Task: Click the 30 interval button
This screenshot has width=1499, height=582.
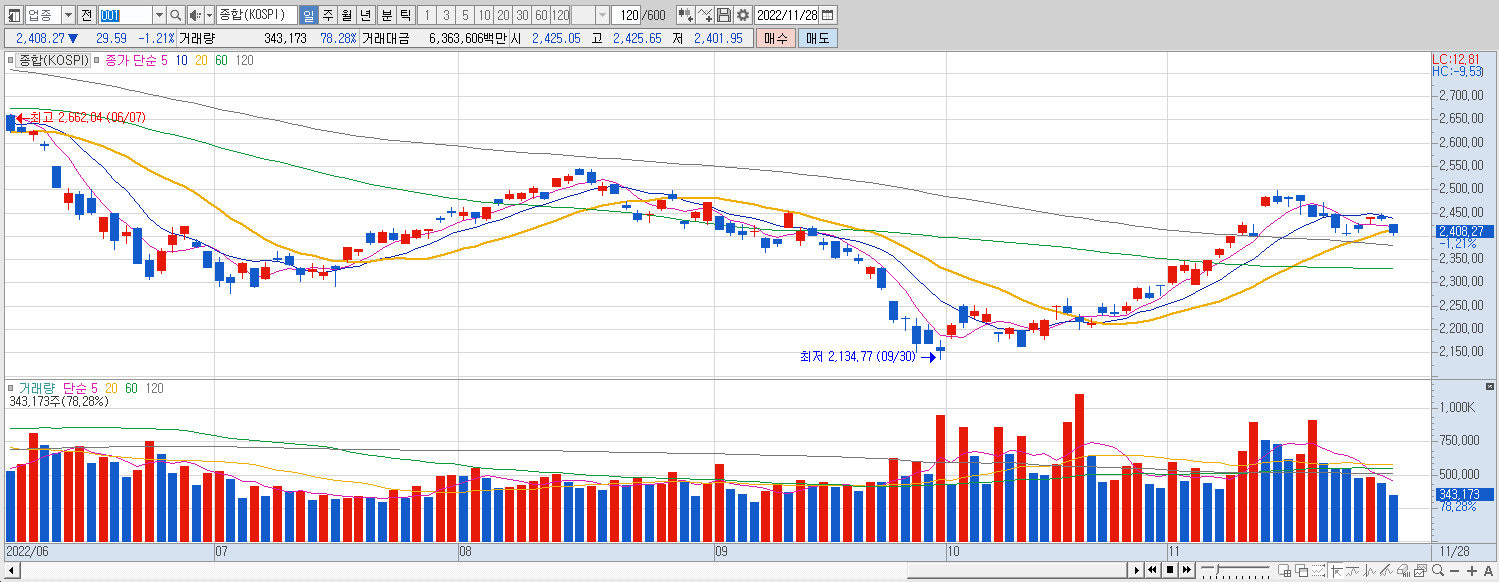Action: 522,16
